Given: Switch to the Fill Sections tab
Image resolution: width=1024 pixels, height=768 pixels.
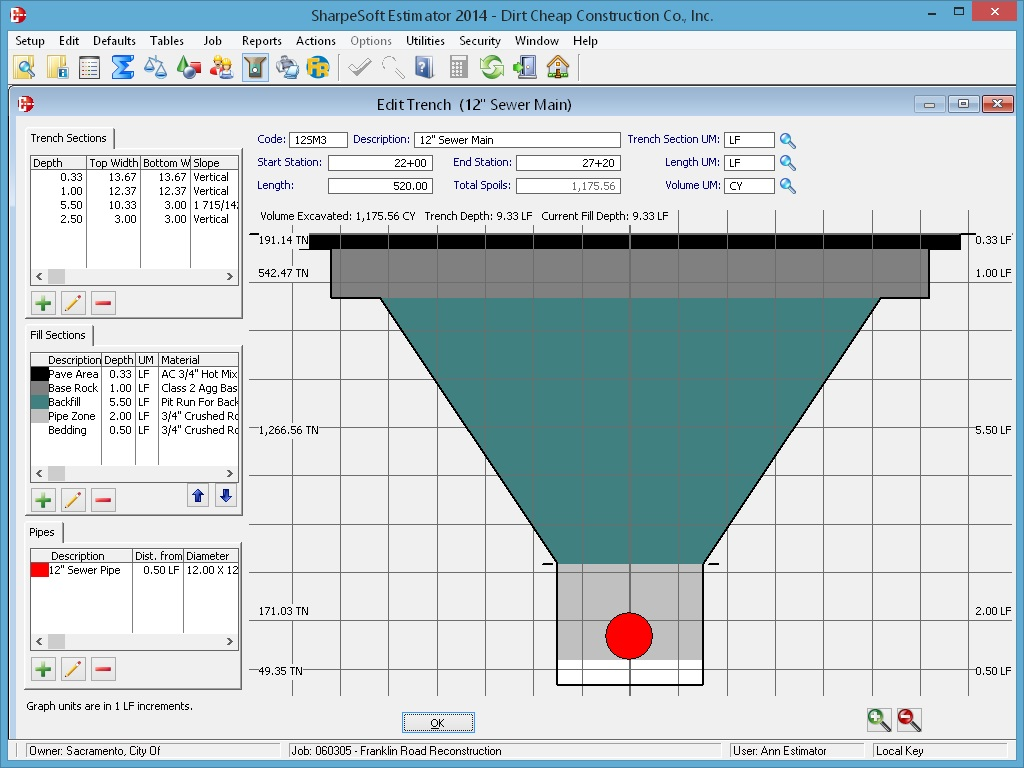Looking at the screenshot, I should [57, 335].
